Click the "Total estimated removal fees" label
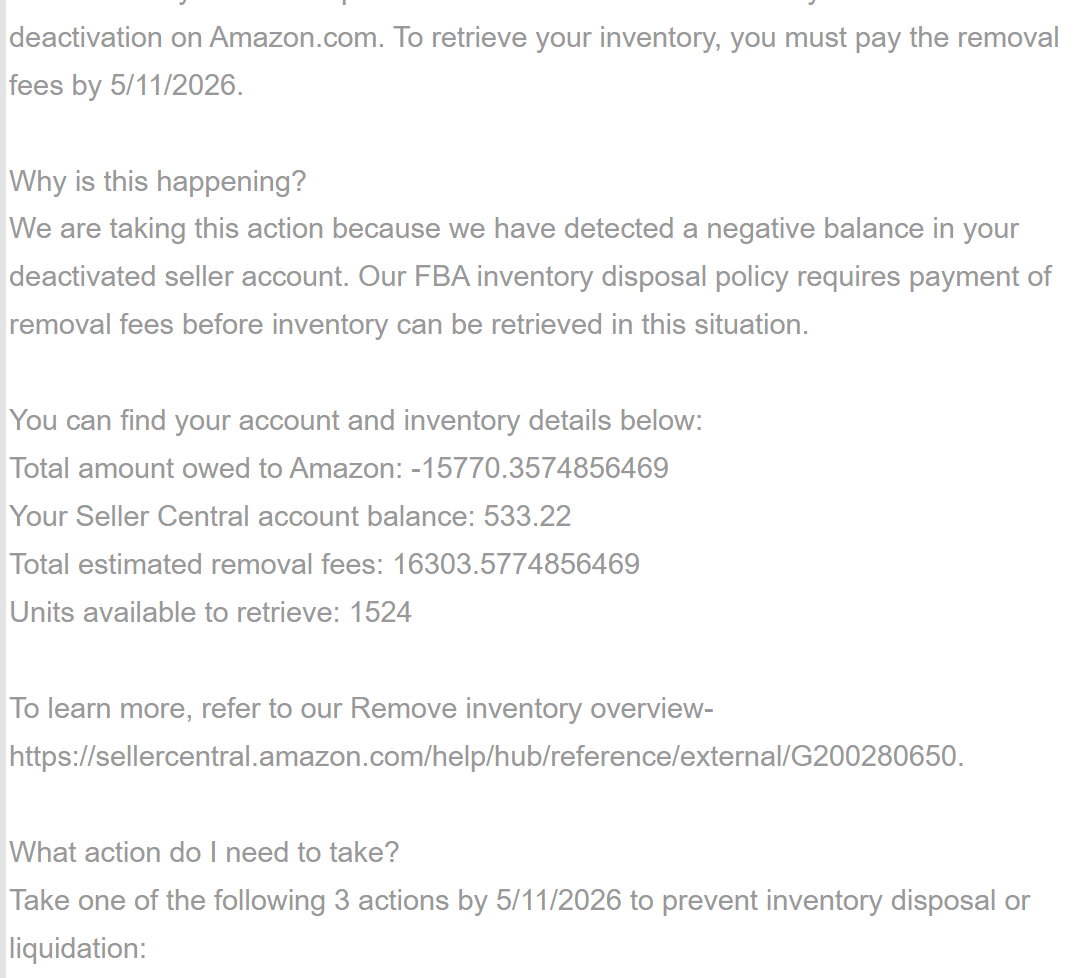This screenshot has width=1082, height=978. [196, 565]
